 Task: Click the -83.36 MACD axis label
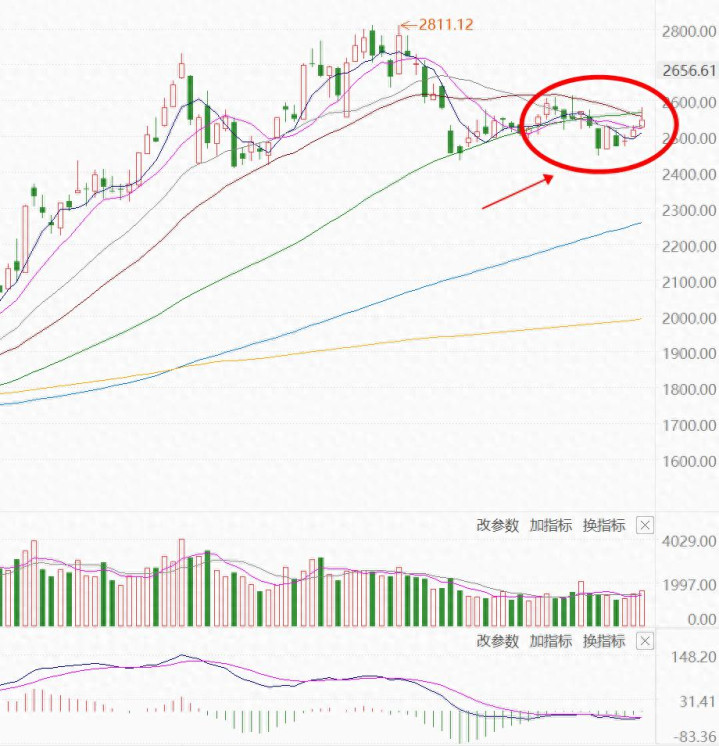pyautogui.click(x=694, y=736)
